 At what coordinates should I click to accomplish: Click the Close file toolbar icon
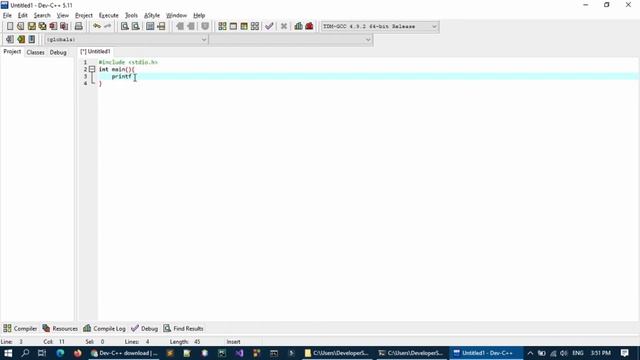(53, 26)
